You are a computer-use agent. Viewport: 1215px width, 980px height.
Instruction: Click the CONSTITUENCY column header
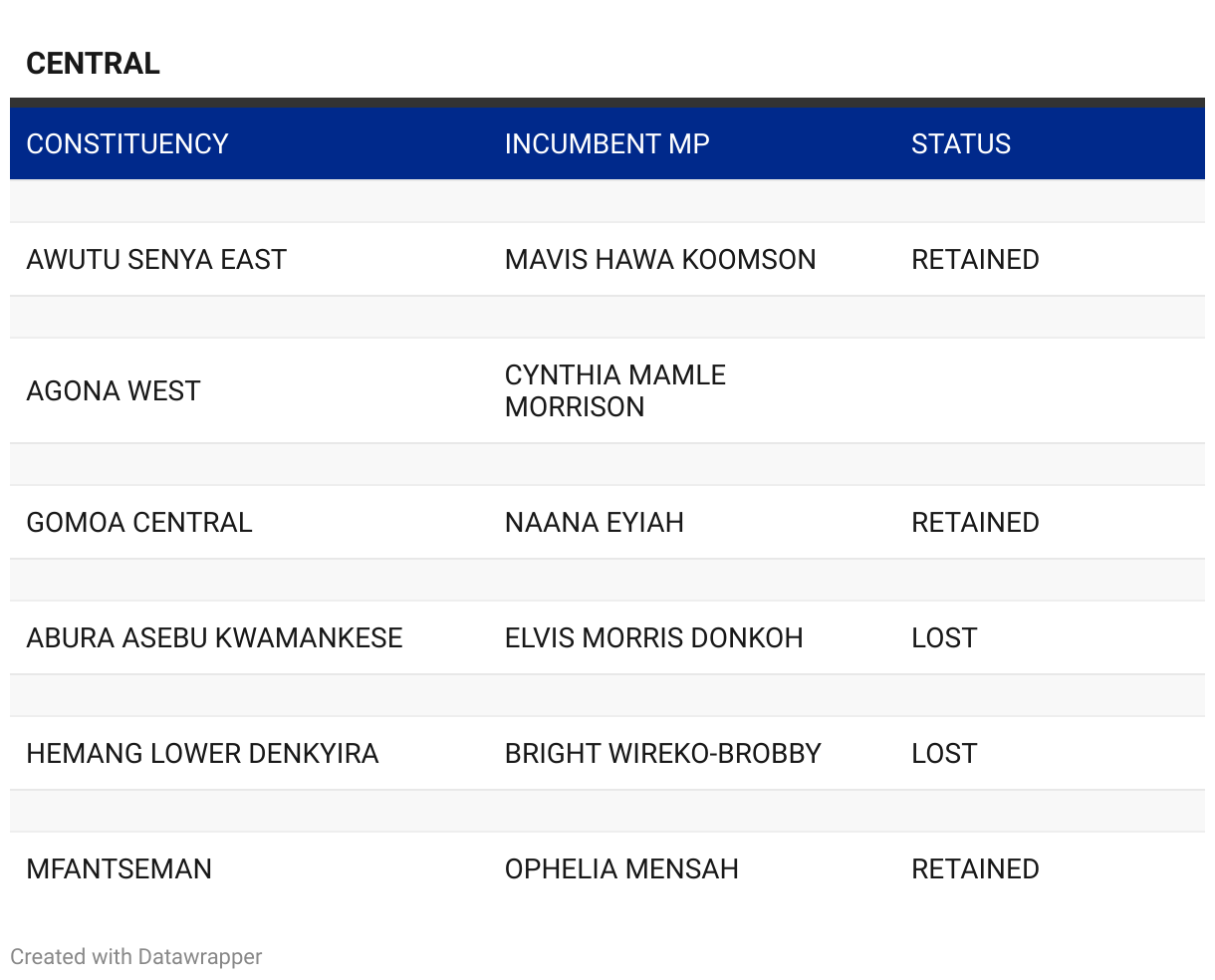pos(127,144)
